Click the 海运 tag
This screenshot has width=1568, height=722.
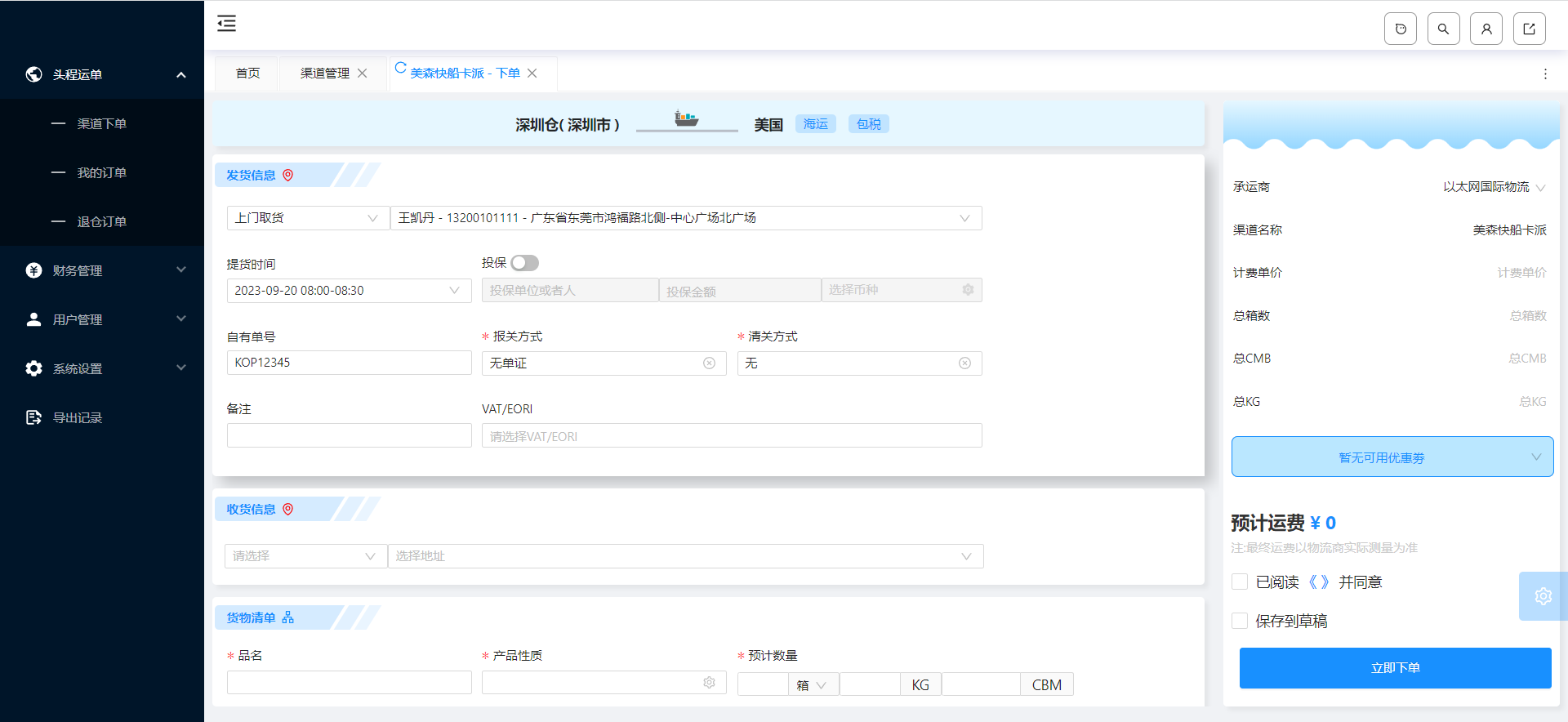click(x=816, y=124)
